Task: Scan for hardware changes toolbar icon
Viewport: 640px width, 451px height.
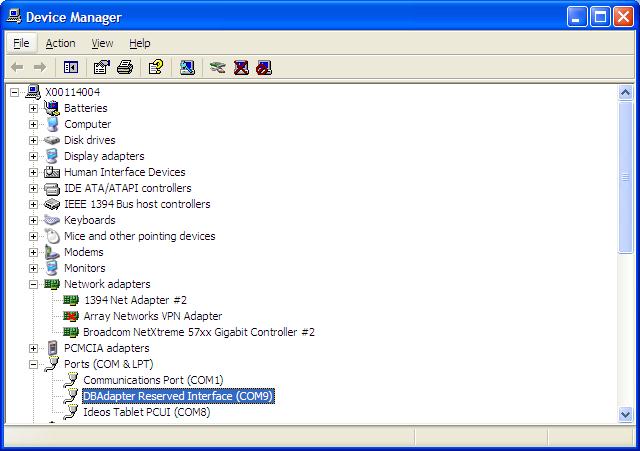Action: [x=187, y=67]
